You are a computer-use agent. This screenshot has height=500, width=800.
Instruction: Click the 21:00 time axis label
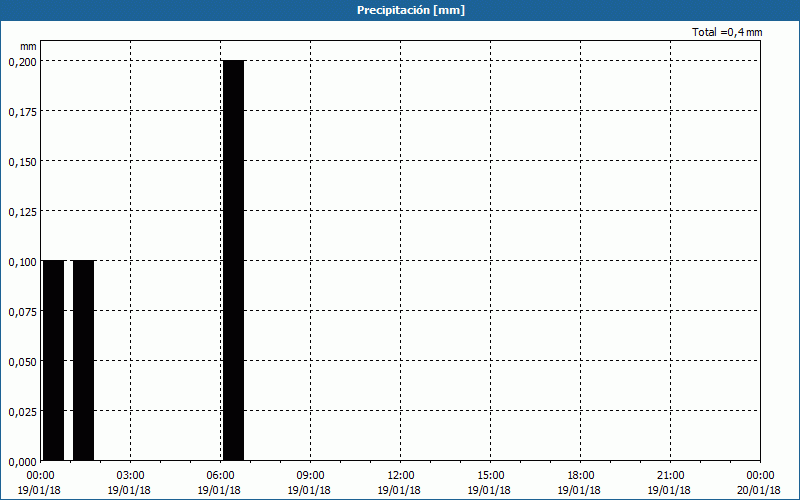coord(670,483)
